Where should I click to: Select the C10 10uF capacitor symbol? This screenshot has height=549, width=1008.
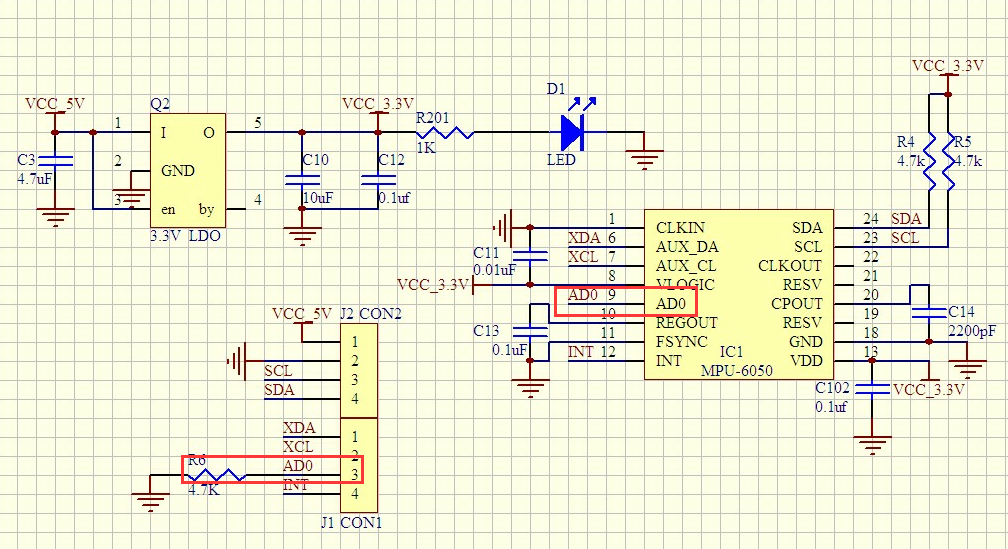(x=302, y=180)
